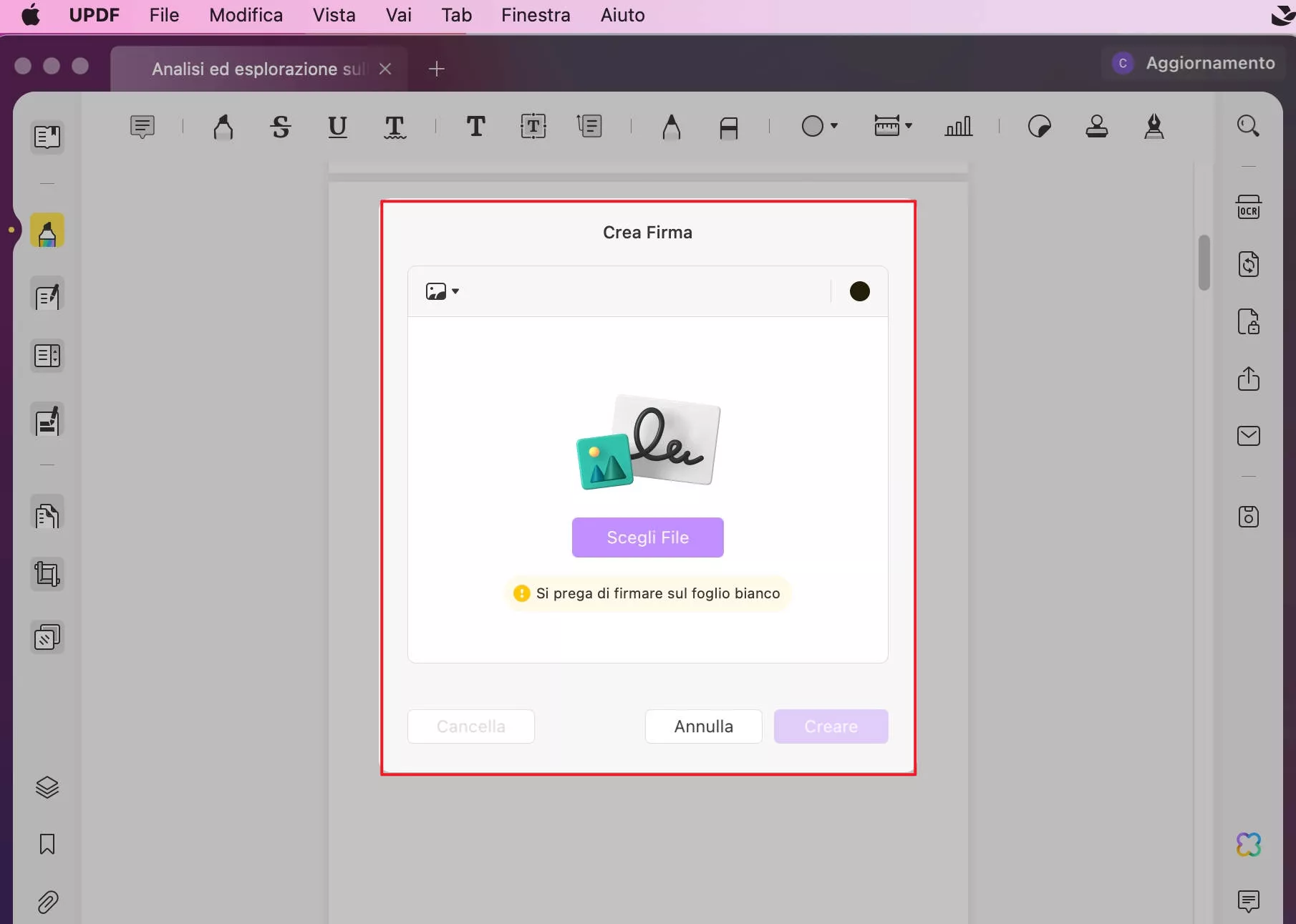Viewport: 1296px width, 924px height.
Task: Open the convert PDF tool
Action: tap(1249, 264)
